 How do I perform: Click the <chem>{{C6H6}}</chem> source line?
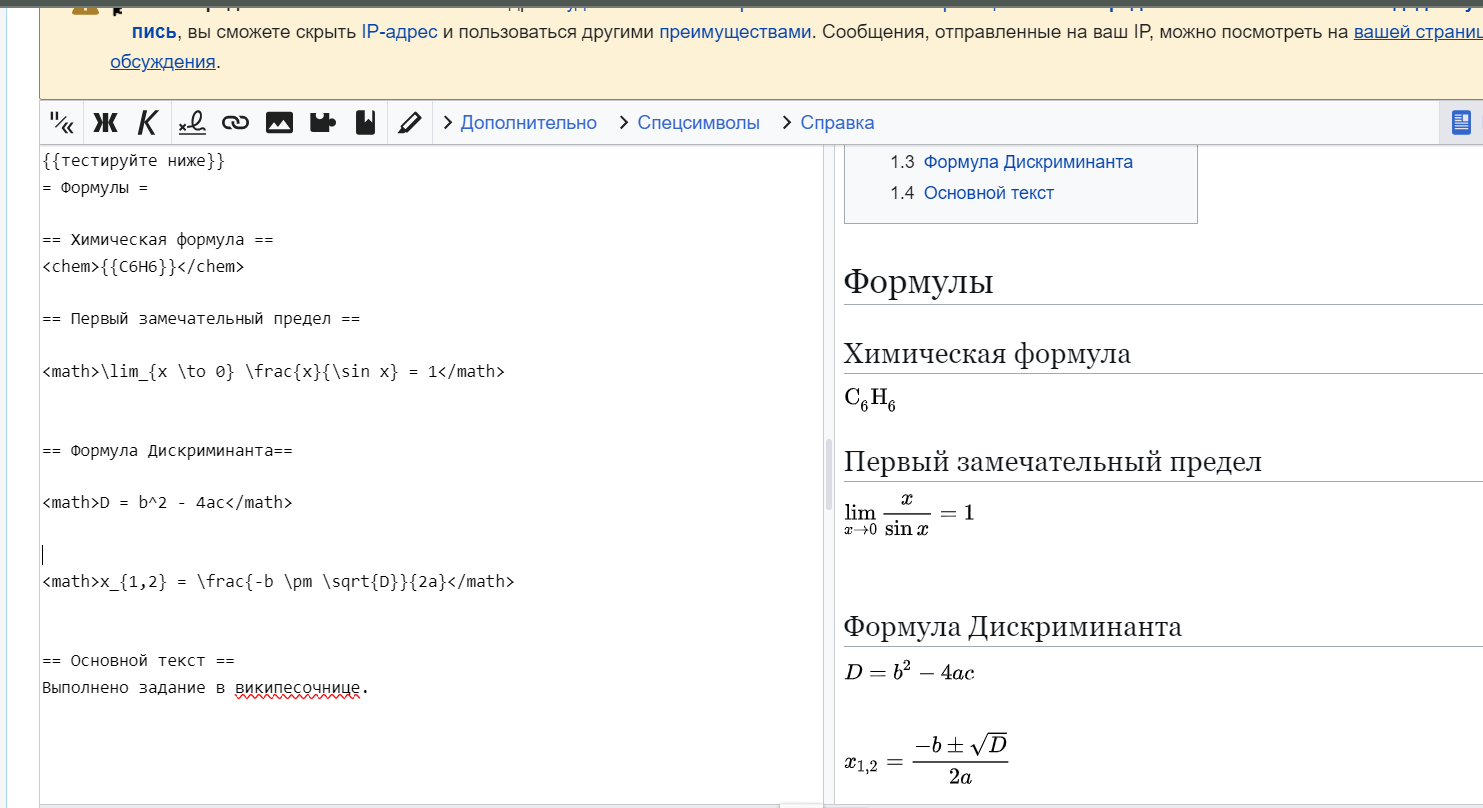click(143, 267)
